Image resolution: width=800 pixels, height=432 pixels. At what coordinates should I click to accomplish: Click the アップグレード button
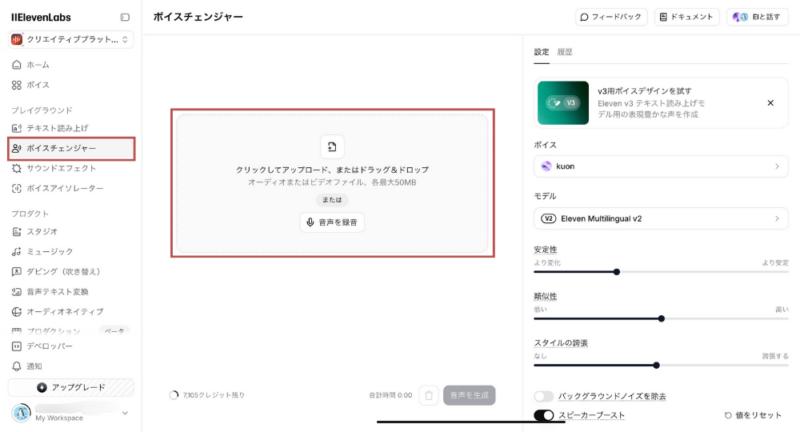tap(70, 387)
